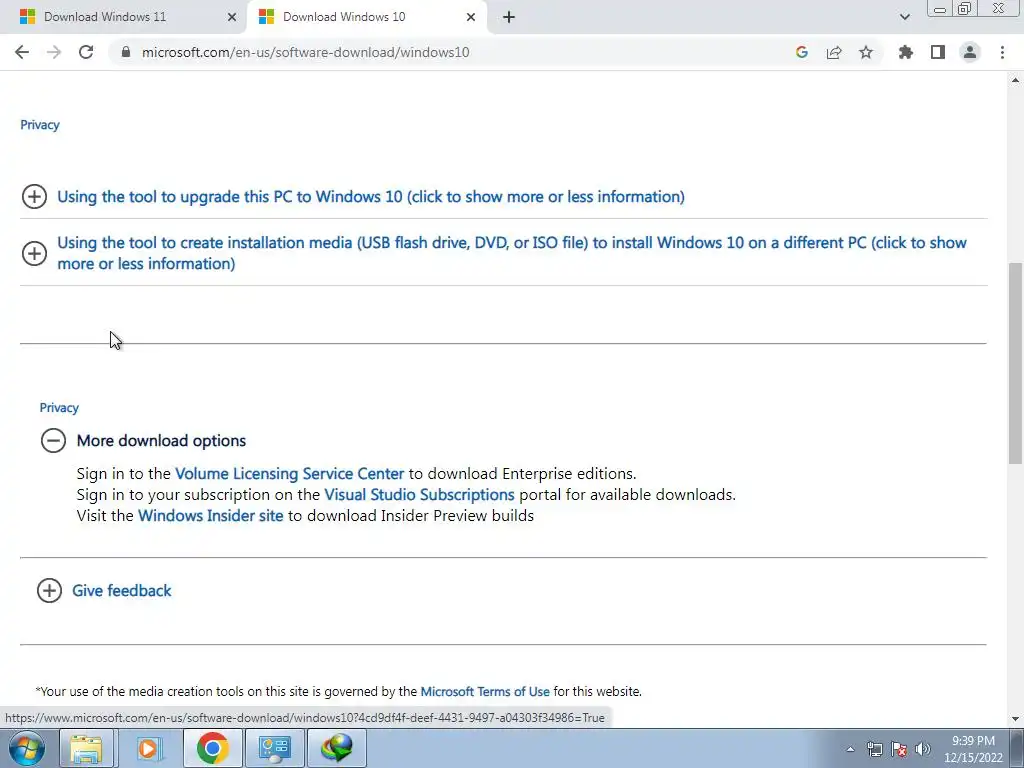
Task: Bookmark this page with the star
Action: pos(866,52)
